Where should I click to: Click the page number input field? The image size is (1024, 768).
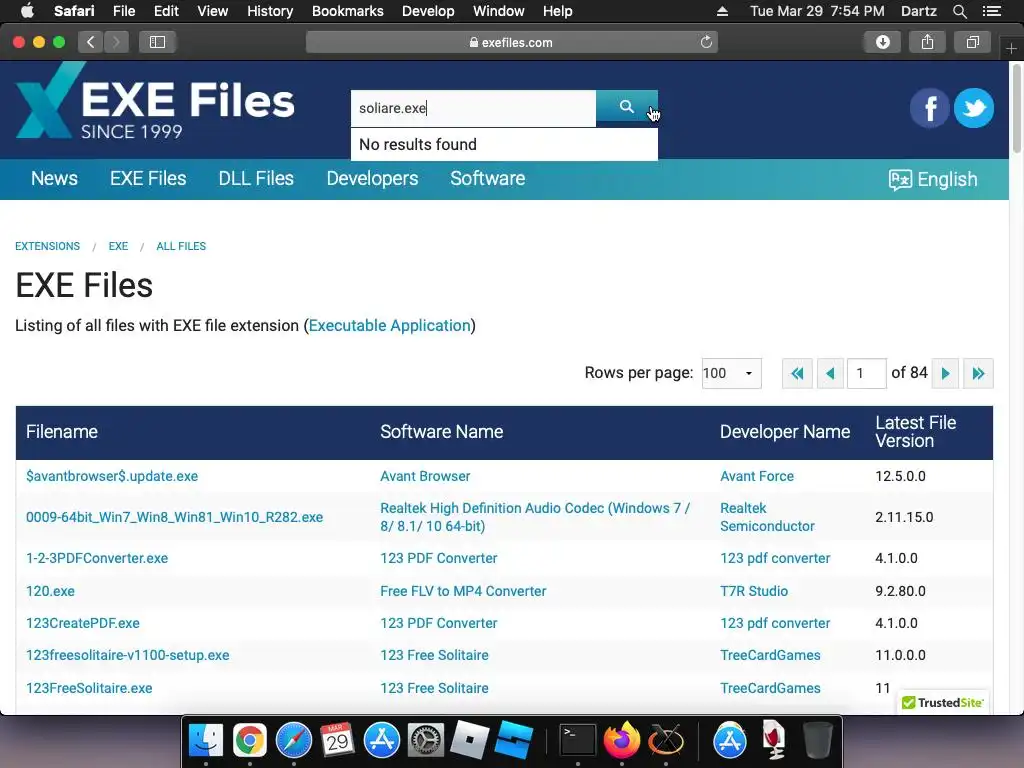(x=867, y=374)
